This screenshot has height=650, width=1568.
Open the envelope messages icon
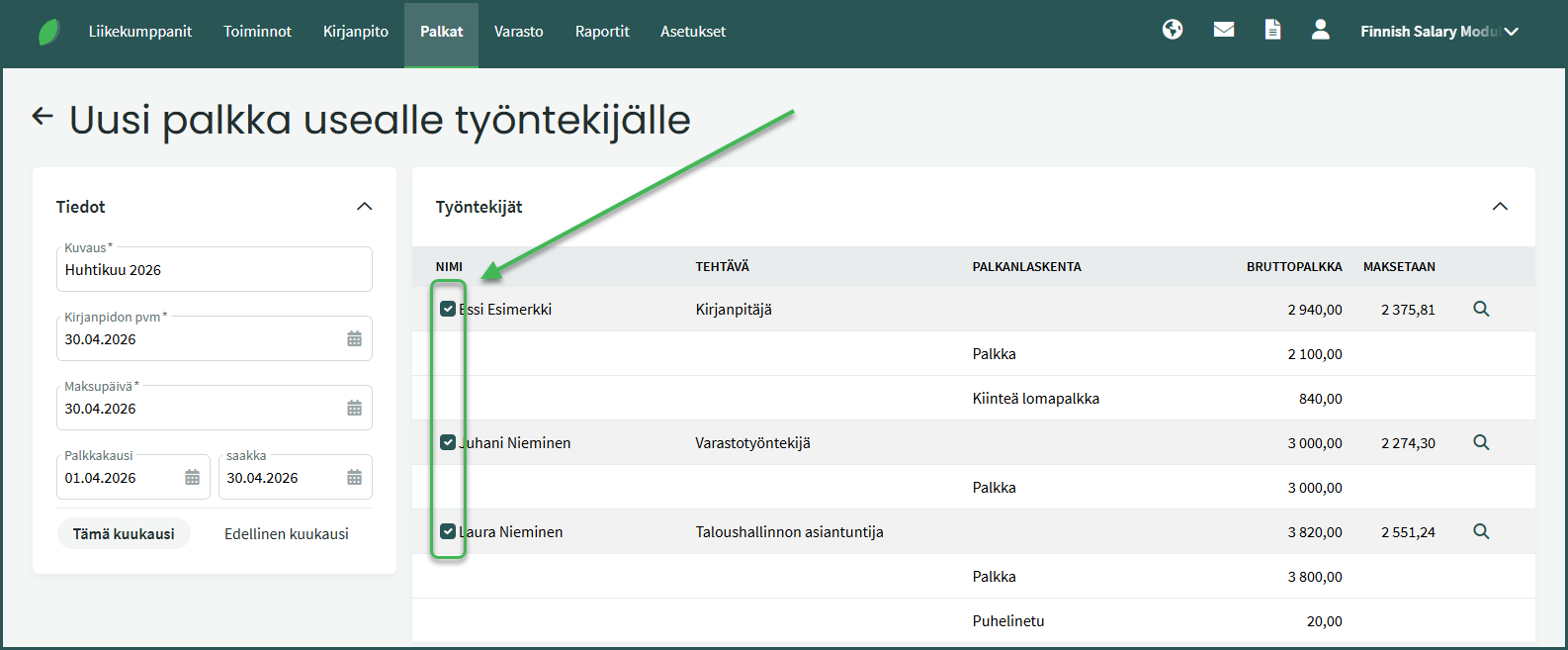tap(1224, 30)
